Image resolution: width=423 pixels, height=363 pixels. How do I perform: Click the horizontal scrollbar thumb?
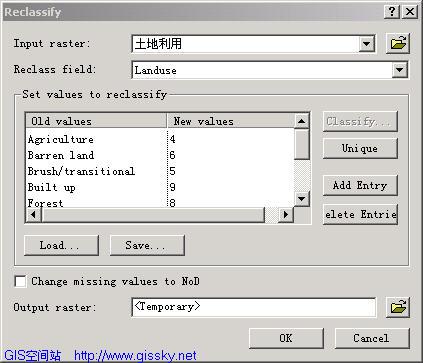(x=153, y=214)
